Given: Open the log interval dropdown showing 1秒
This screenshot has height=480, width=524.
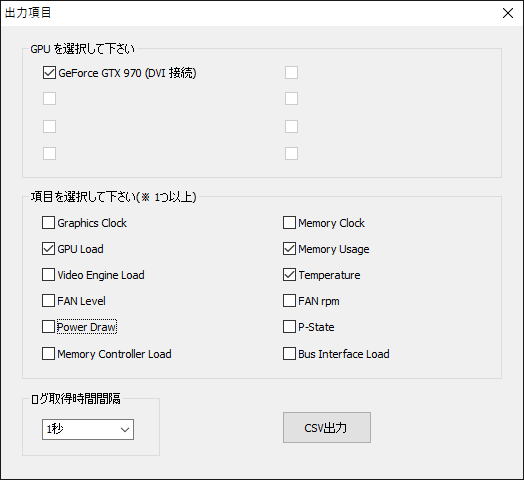Looking at the screenshot, I should (x=88, y=430).
